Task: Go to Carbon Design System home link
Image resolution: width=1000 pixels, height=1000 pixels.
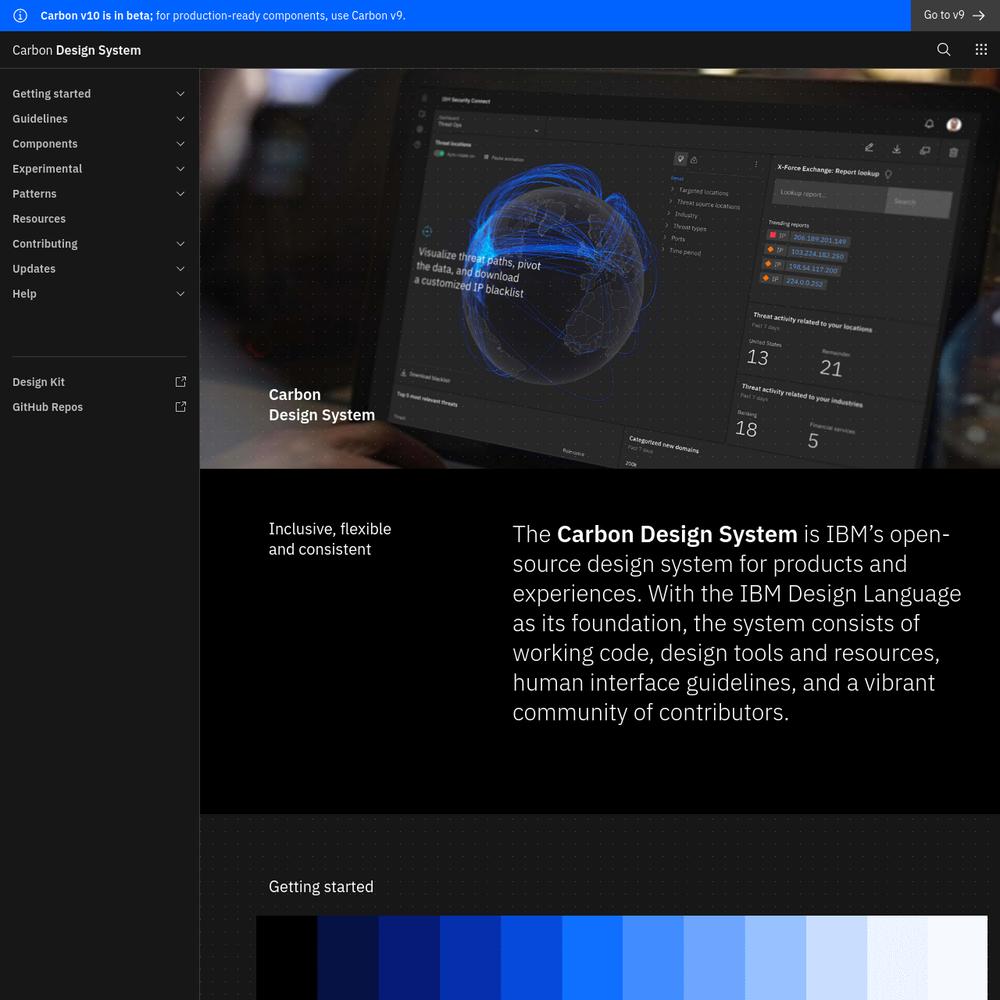Action: (x=77, y=50)
